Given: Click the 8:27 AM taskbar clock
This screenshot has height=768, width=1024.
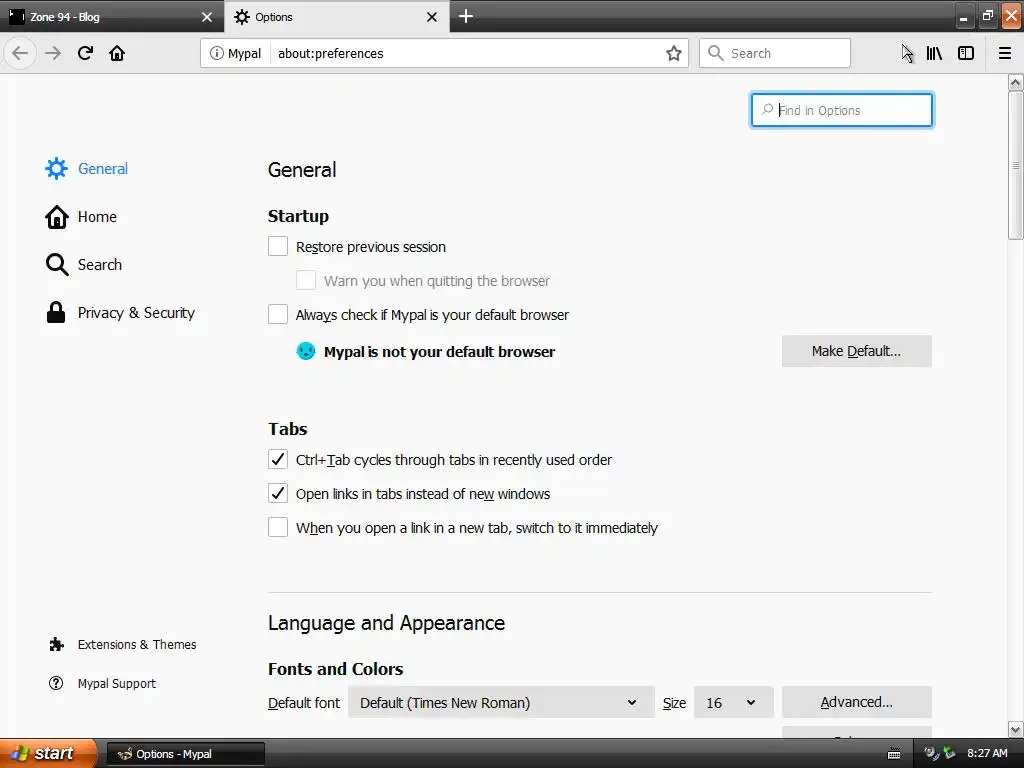Looking at the screenshot, I should (x=987, y=754).
